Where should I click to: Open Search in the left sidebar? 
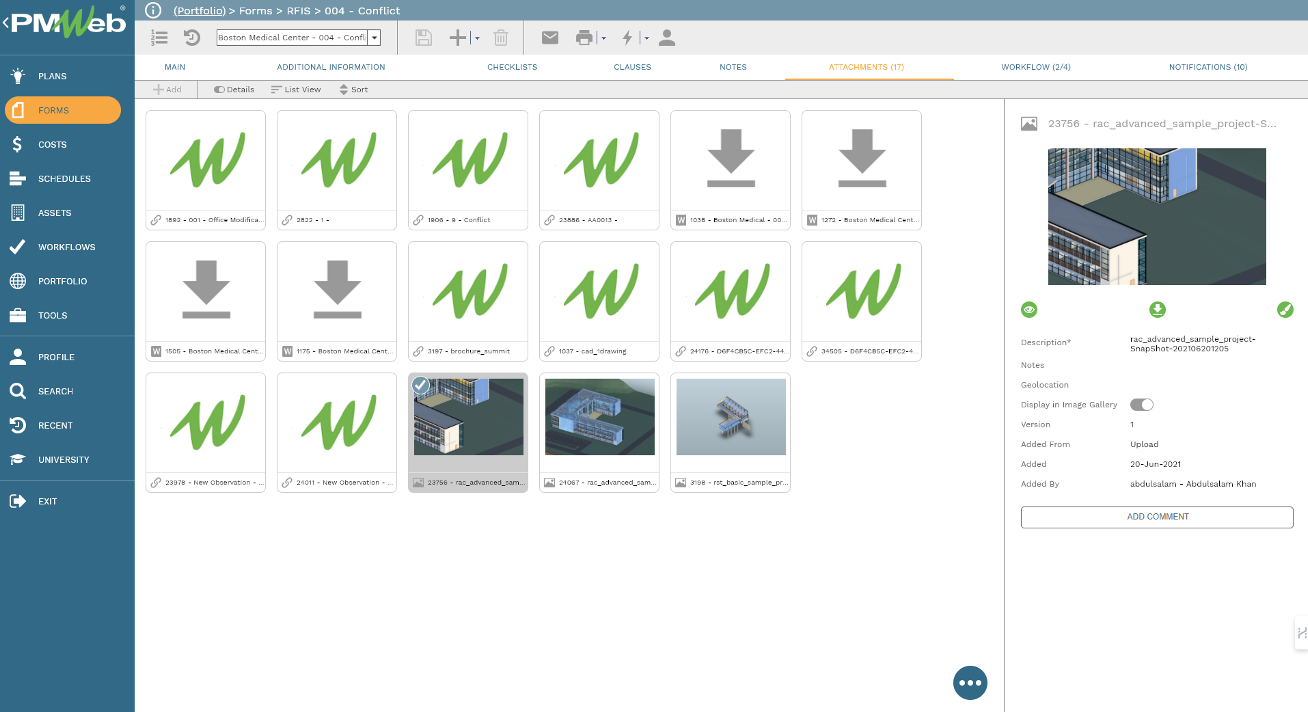pos(67,392)
